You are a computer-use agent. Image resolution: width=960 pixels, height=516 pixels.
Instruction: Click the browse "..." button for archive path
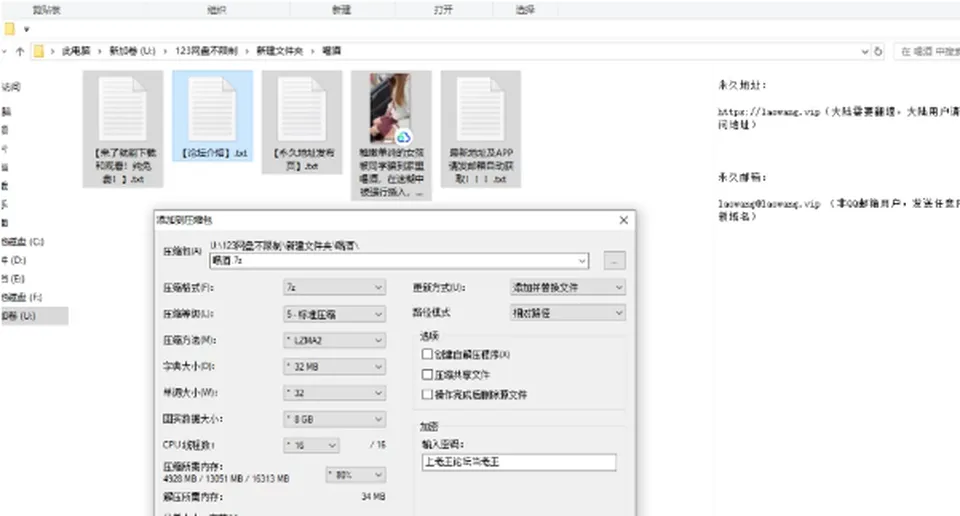tap(614, 261)
